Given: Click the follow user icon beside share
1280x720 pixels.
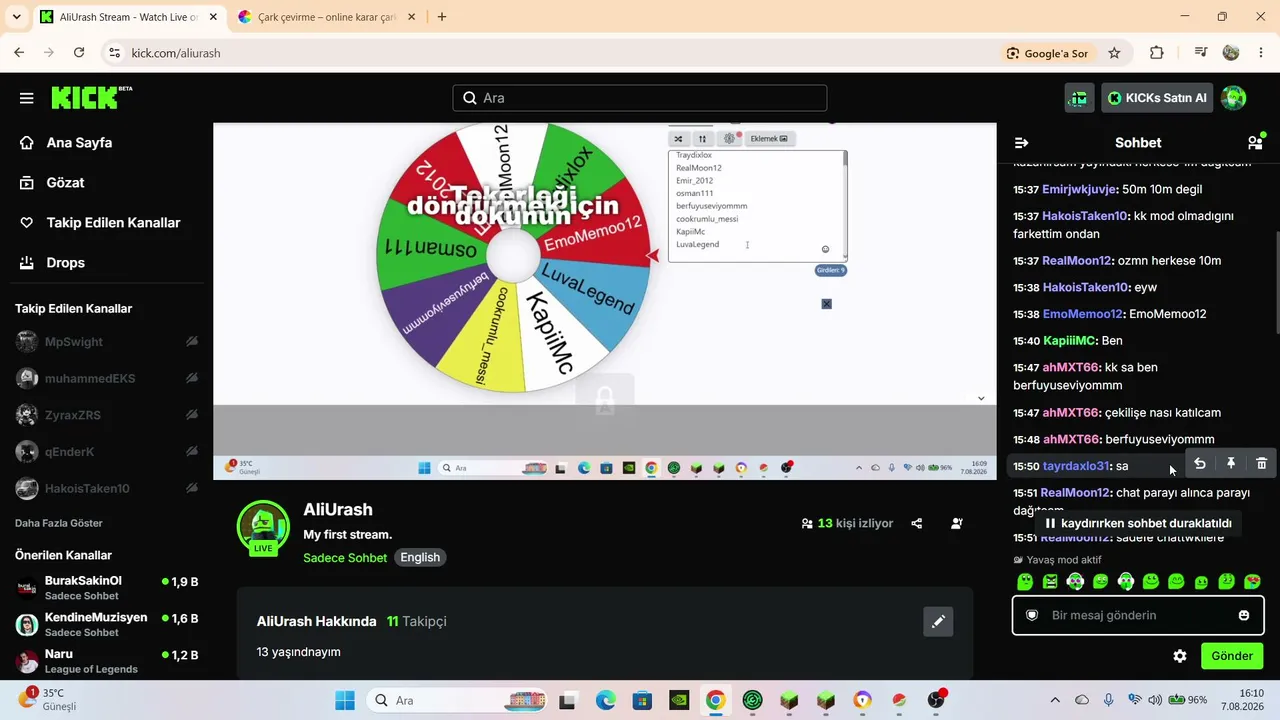Looking at the screenshot, I should point(957,523).
